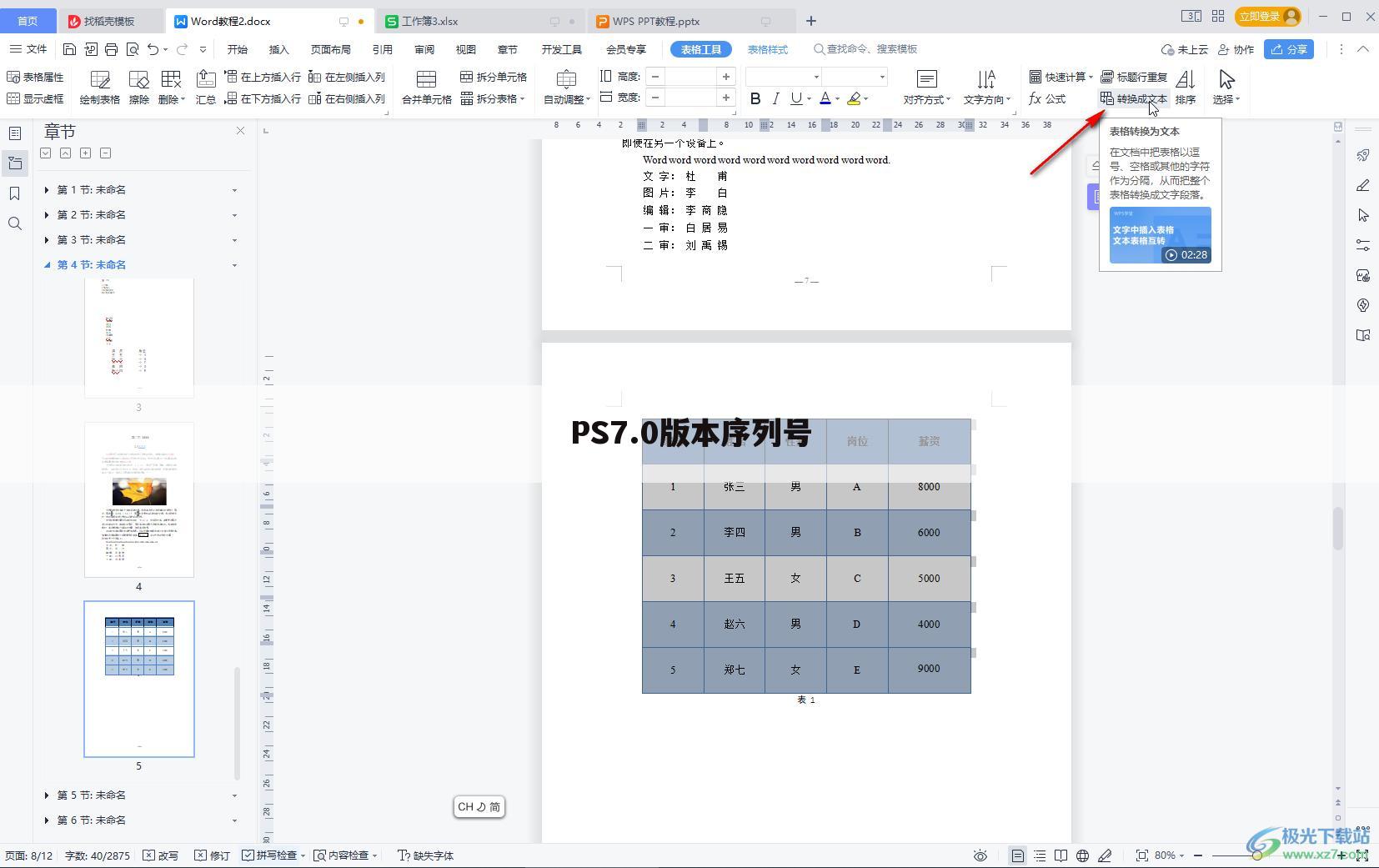
Task: Click the 协作 collaborate button
Action: tap(1236, 49)
